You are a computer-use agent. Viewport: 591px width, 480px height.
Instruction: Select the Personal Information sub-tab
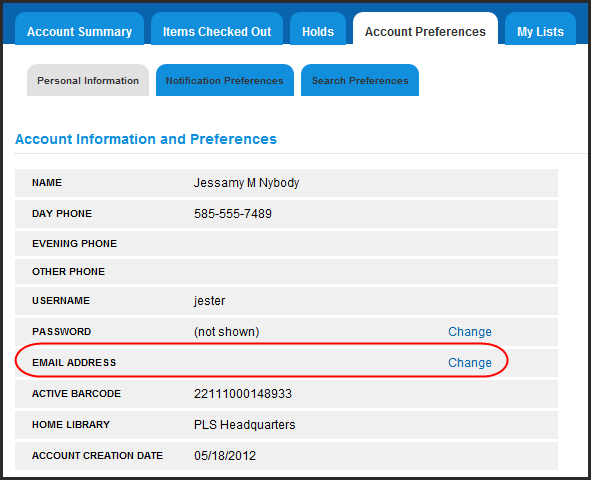pyautogui.click(x=88, y=80)
